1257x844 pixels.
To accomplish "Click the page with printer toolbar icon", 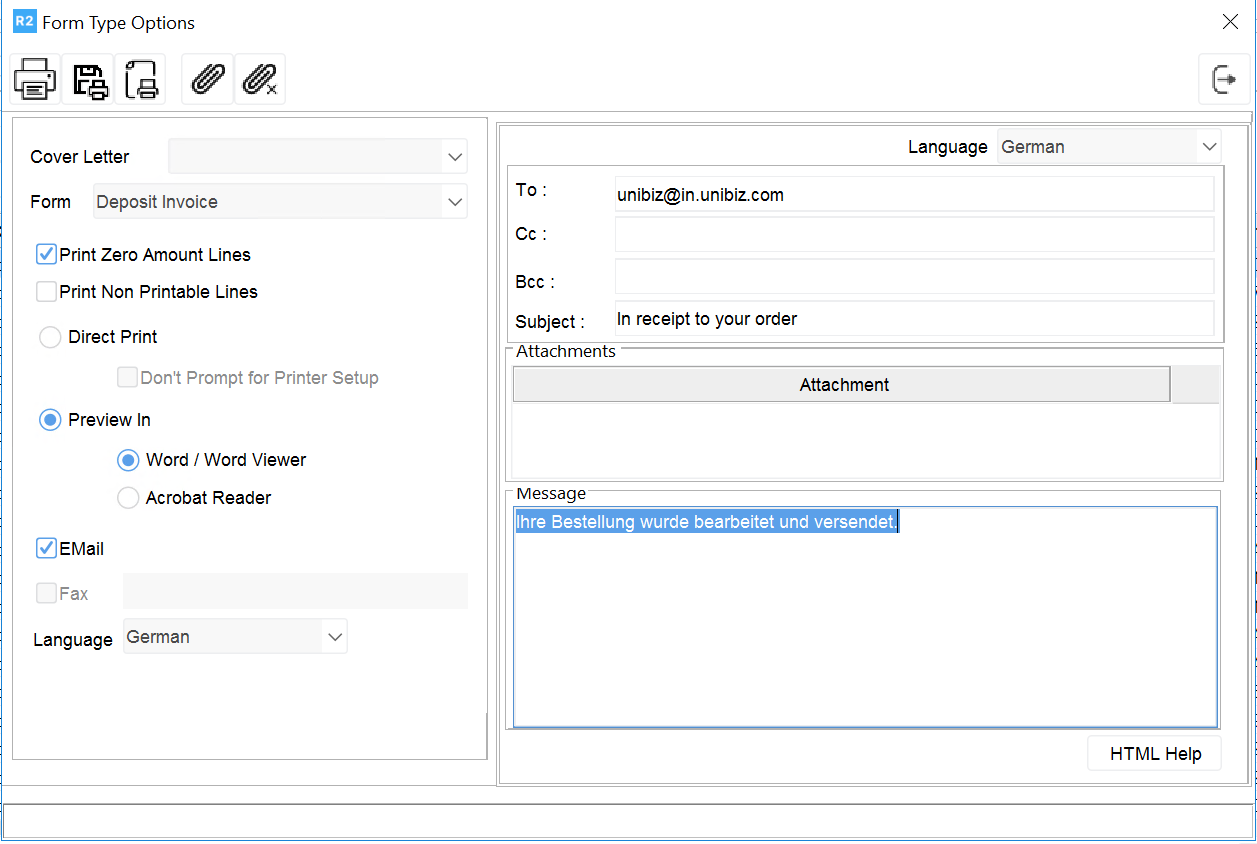I will click(140, 79).
